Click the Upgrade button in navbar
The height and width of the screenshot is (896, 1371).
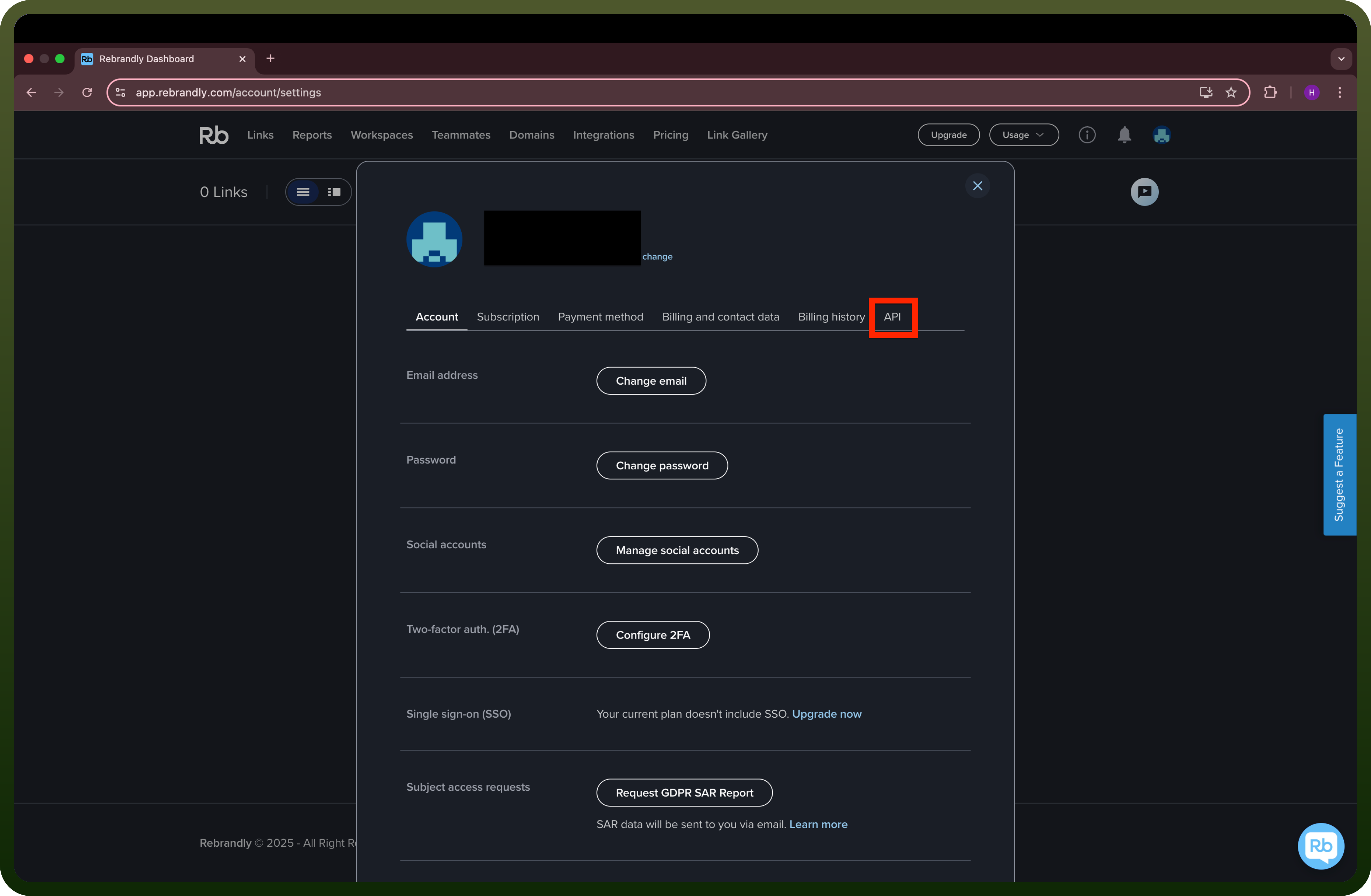pos(949,135)
